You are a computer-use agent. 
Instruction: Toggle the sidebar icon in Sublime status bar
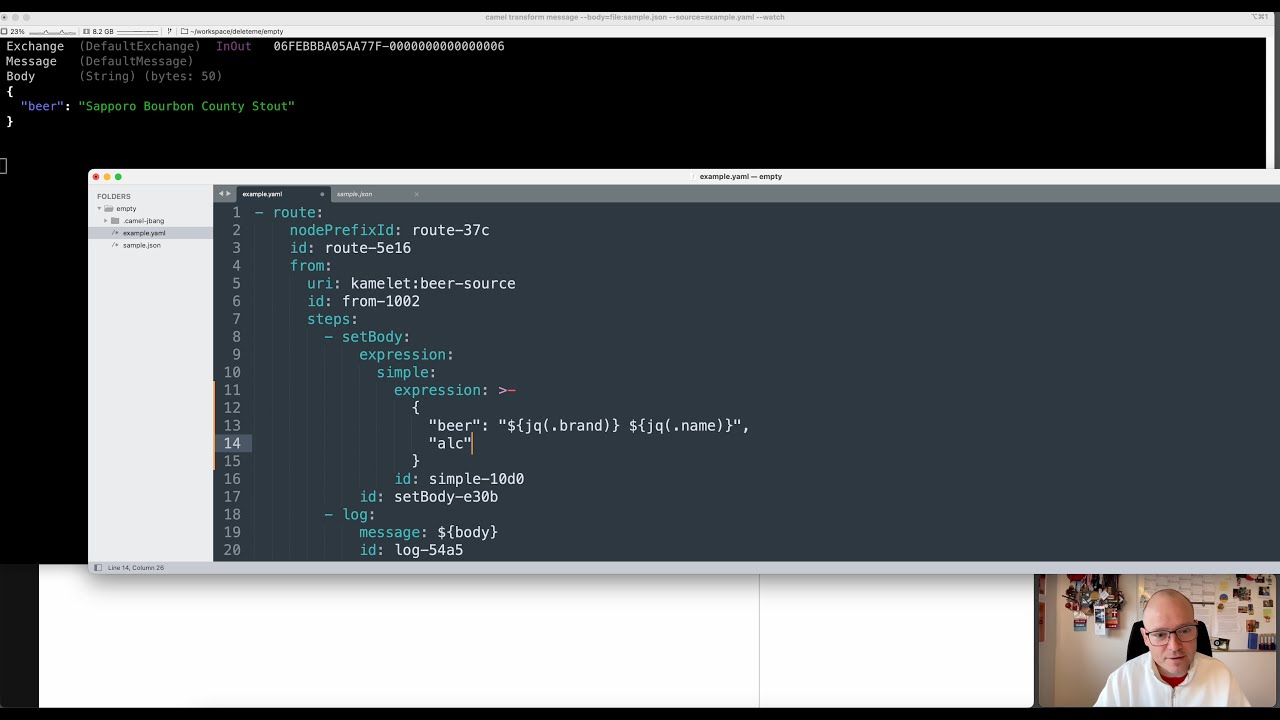(x=97, y=568)
